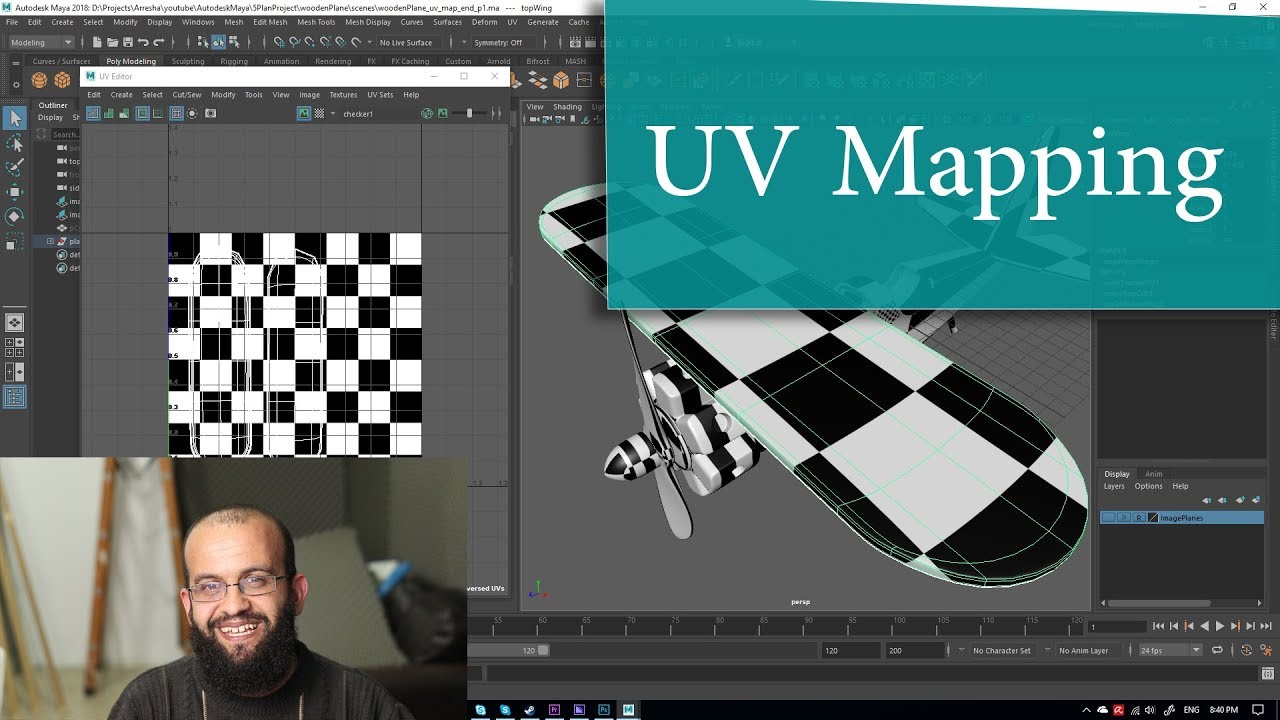Click the play forward button
Image resolution: width=1280 pixels, height=720 pixels.
coord(1219,626)
